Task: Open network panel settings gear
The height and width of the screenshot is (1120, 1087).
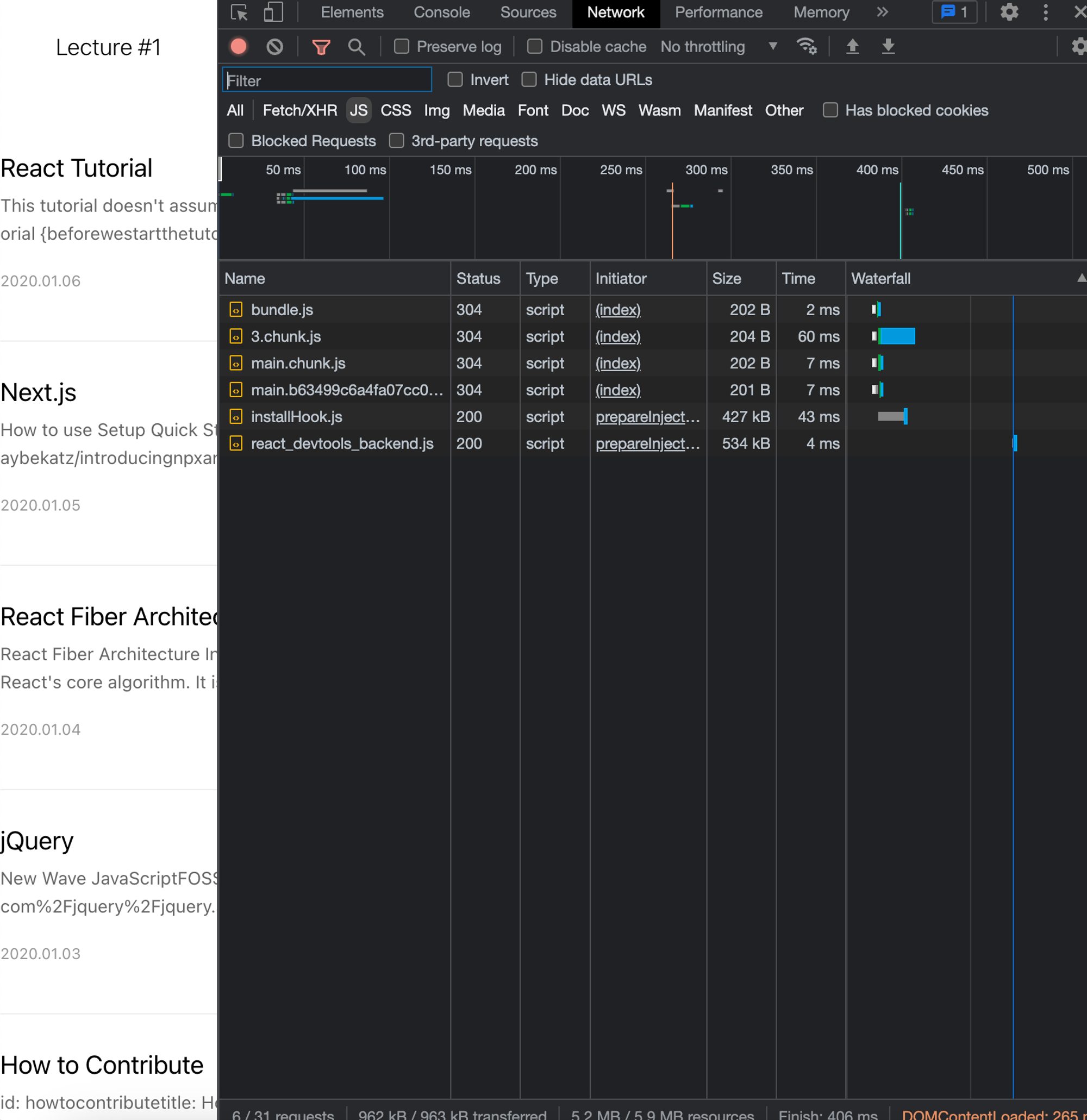Action: 1079,46
